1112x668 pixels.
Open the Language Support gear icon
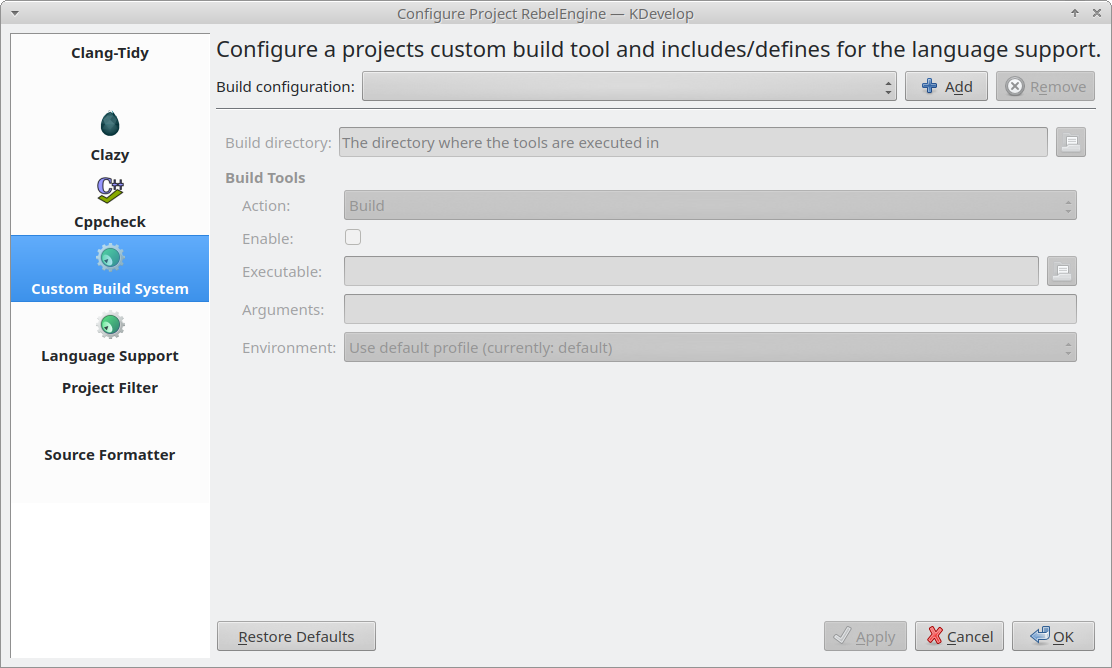pos(110,325)
